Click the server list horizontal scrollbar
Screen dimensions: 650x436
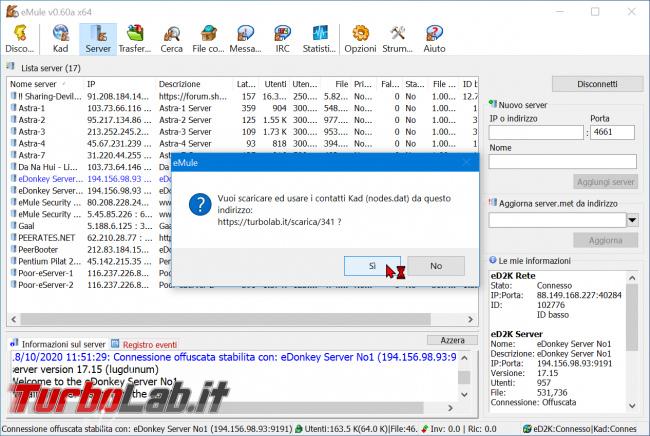pyautogui.click(x=226, y=319)
